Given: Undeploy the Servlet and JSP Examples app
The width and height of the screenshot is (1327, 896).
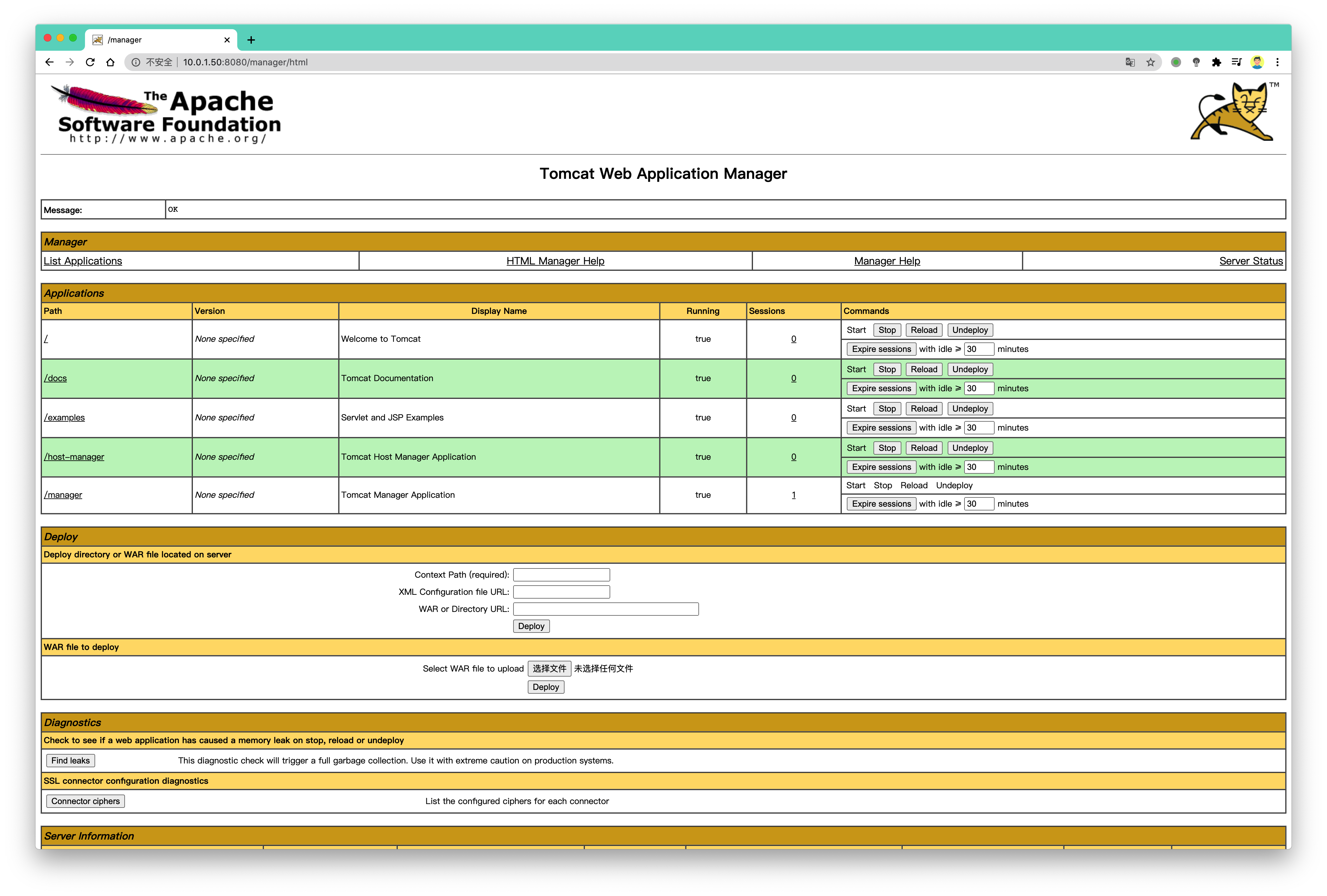Looking at the screenshot, I should pyautogui.click(x=970, y=409).
